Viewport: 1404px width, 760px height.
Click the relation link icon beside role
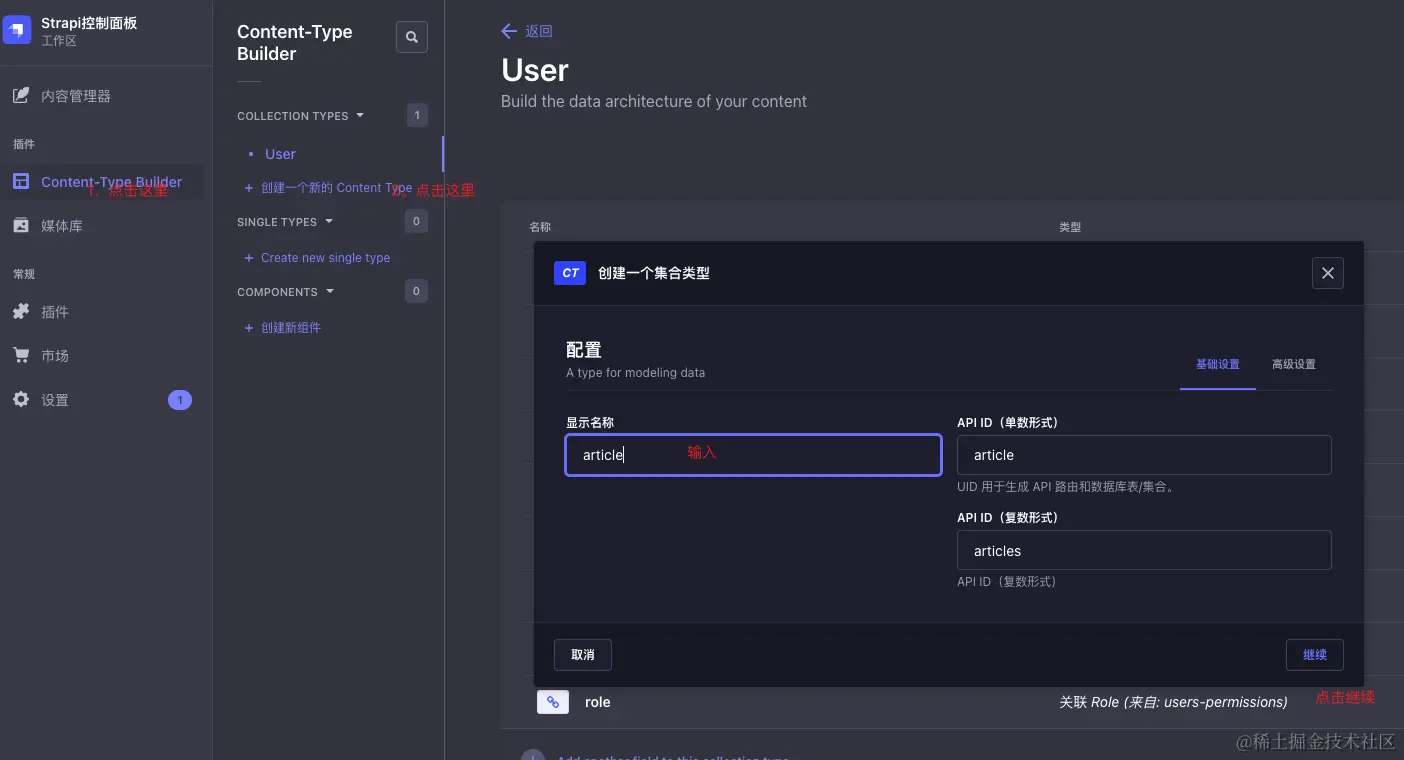[553, 702]
